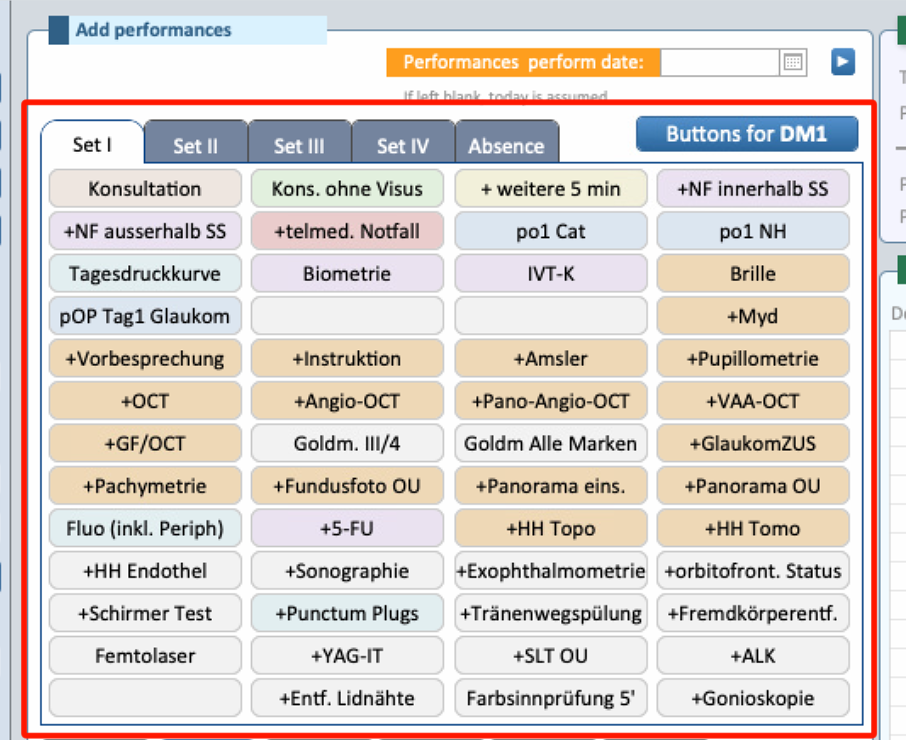906x740 pixels.
Task: Add +Pupillometrie performance
Action: [x=753, y=359]
